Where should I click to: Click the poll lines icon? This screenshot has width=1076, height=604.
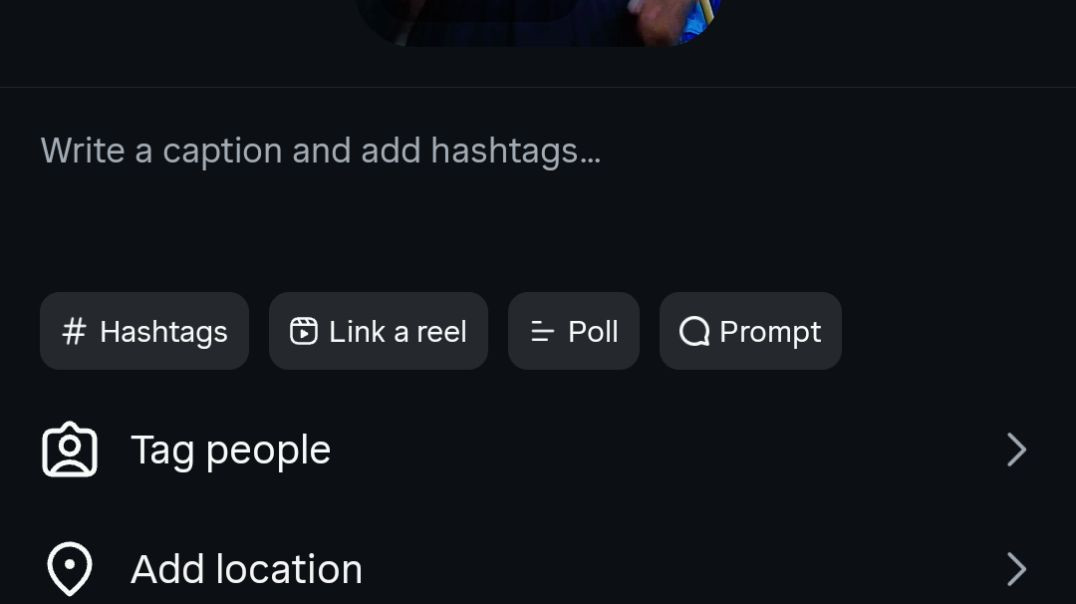(x=542, y=331)
